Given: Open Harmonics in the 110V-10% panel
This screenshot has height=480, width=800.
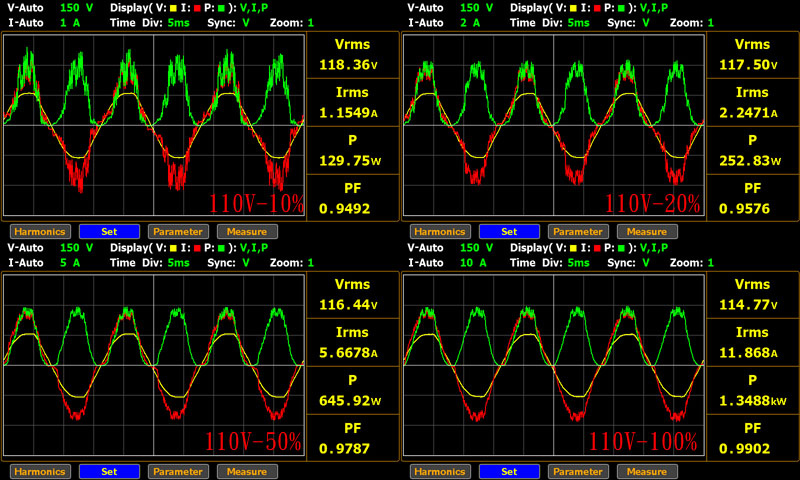Looking at the screenshot, I should coord(40,232).
